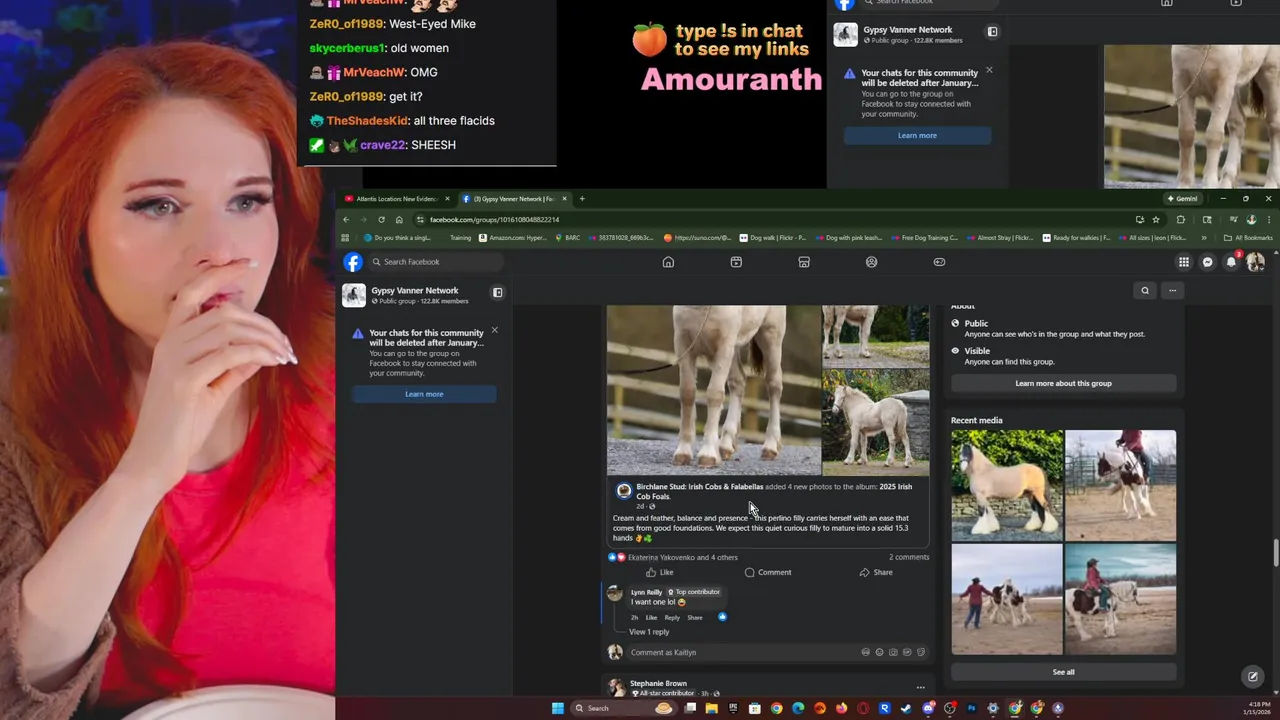Insert sticker in the comment box
This screenshot has width=1280, height=720.
921,652
